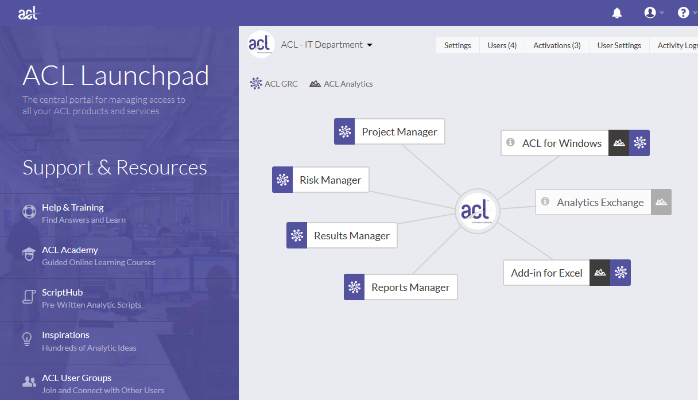Screen dimensions: 698x400
Task: Click ACL for Windows analytics mountain icon
Action: pyautogui.click(x=619, y=143)
